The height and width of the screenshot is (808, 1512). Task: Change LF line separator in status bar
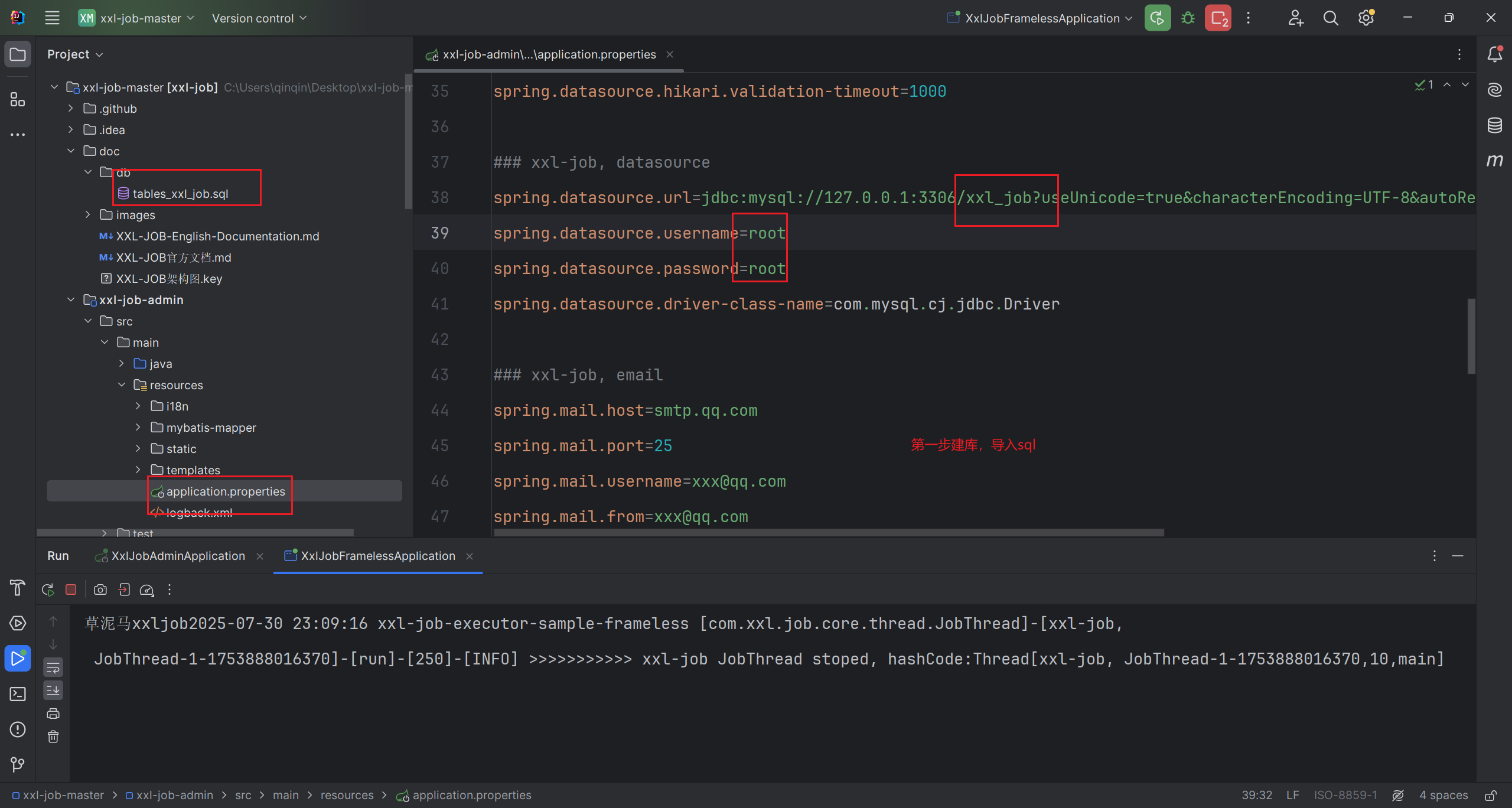click(x=1293, y=796)
